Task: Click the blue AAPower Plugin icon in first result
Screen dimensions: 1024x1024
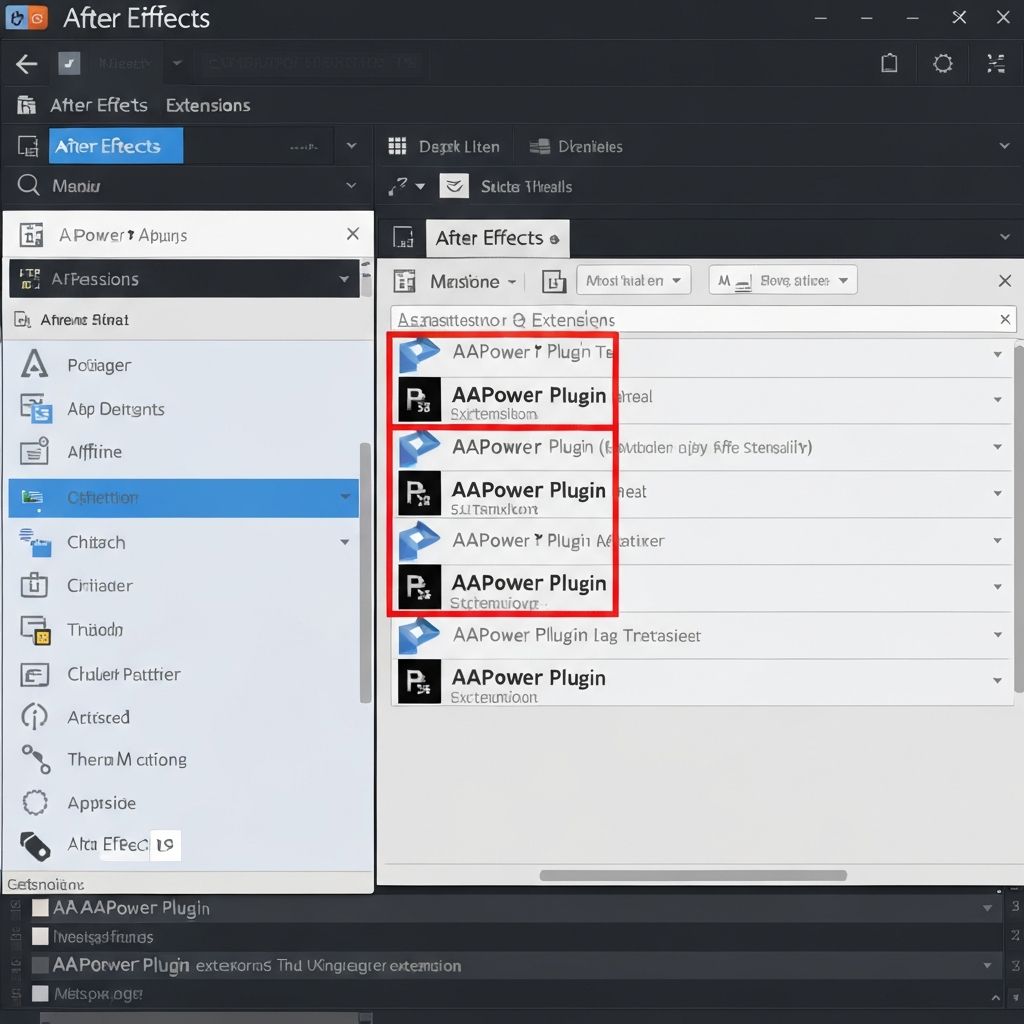Action: [x=419, y=352]
